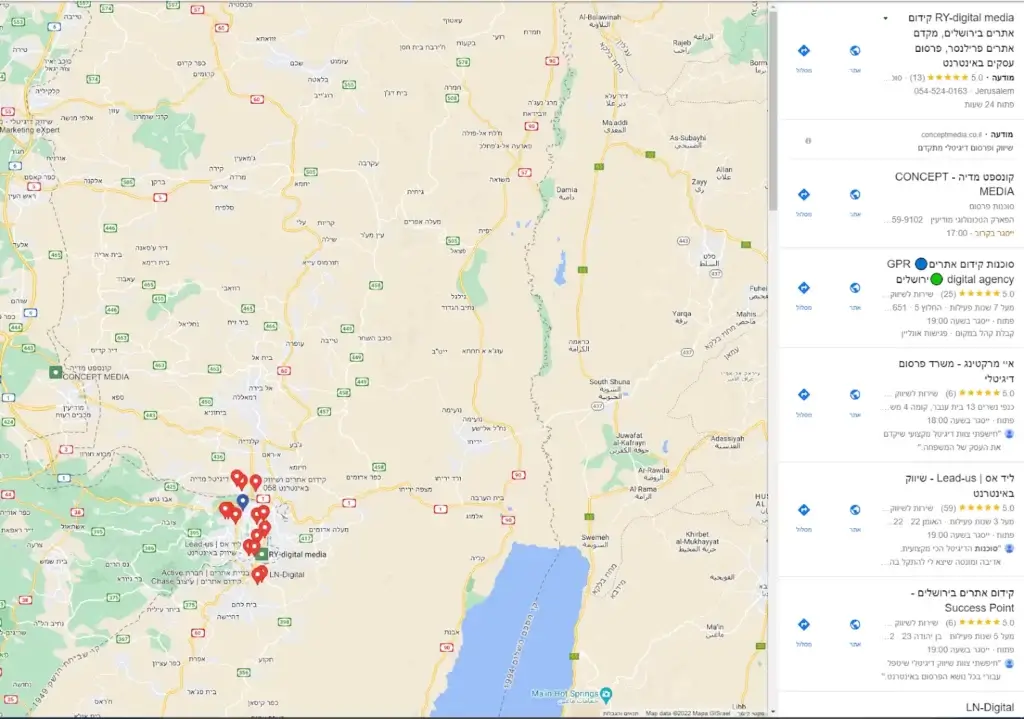The height and width of the screenshot is (719, 1024).
Task: Open website icon for Success Point listing
Action: (x=855, y=624)
